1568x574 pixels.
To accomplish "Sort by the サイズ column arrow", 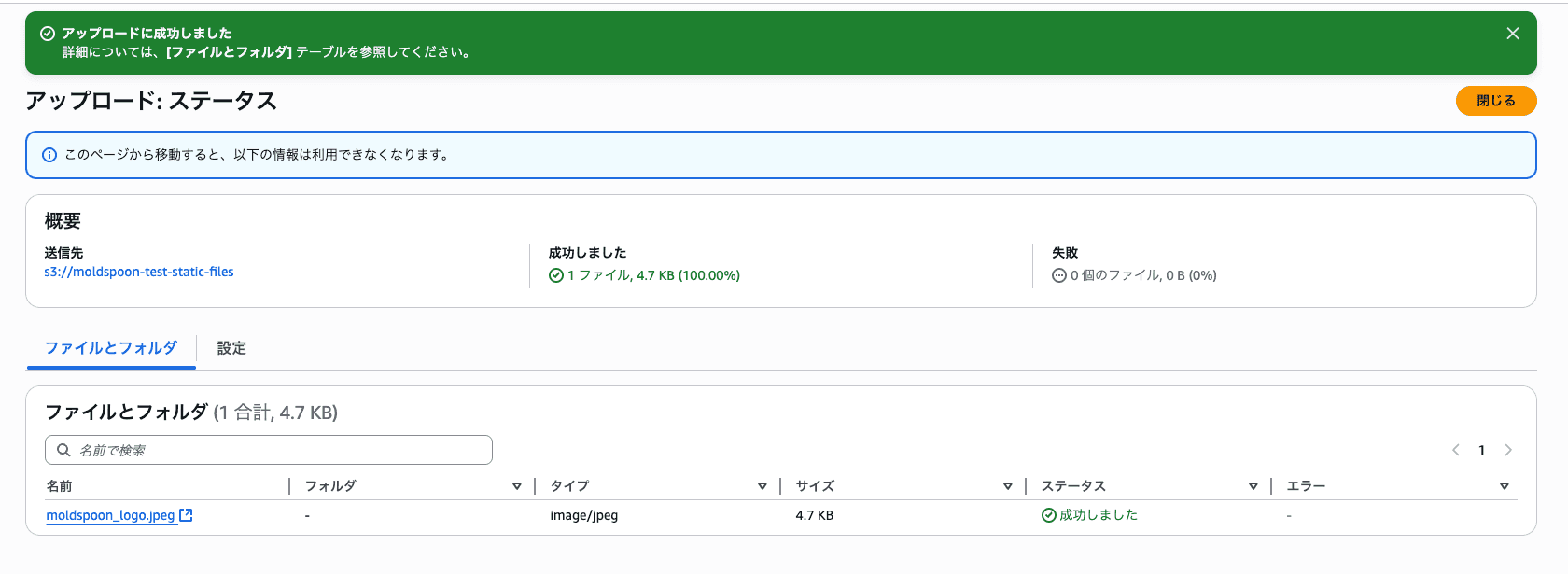I will click(x=1008, y=486).
